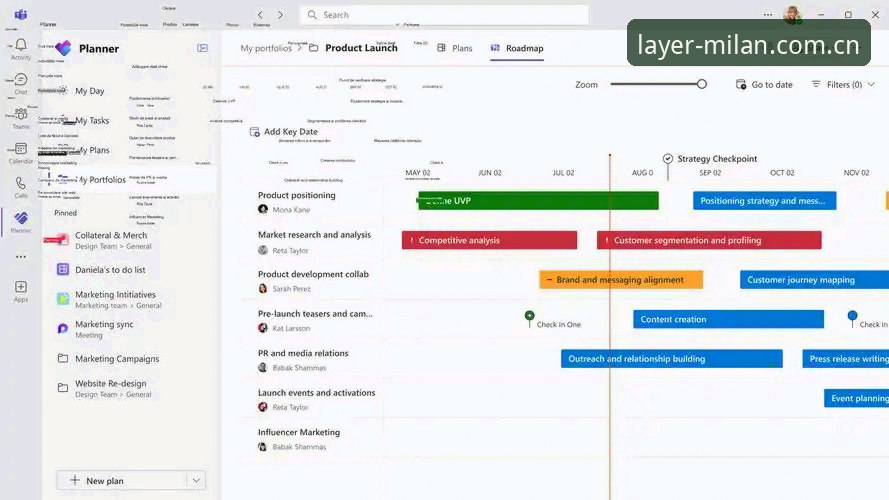Viewport: 889px width, 500px height.
Task: Open Positioning strategy and messaging bar
Action: click(x=764, y=201)
